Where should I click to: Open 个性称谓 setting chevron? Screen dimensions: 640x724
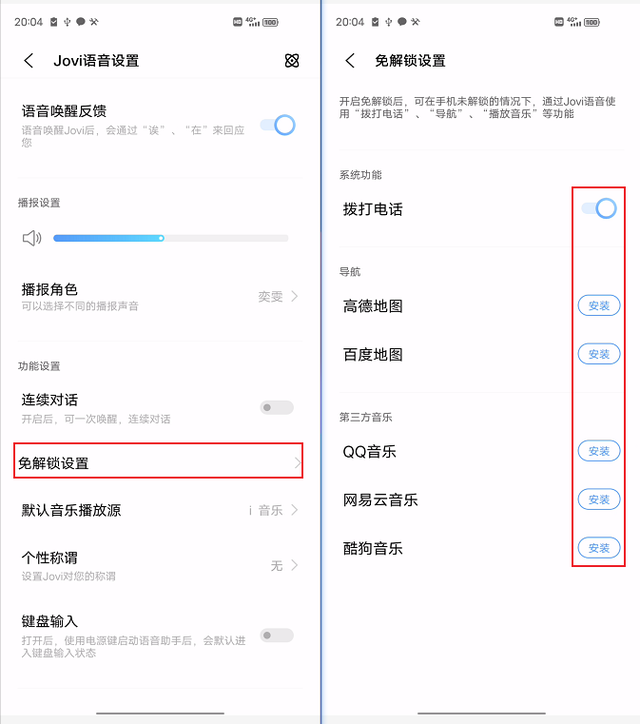295,565
